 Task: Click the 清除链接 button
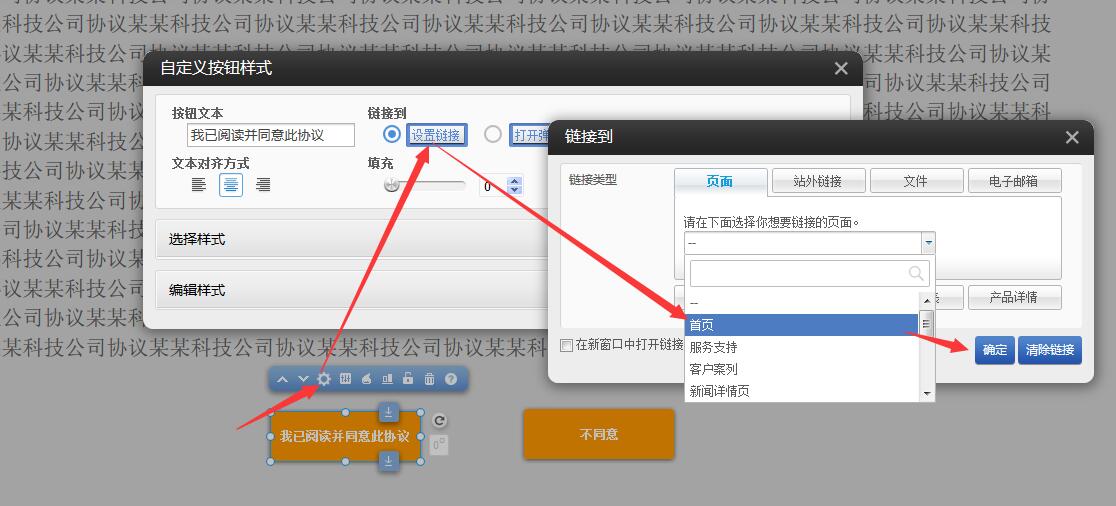pyautogui.click(x=1049, y=350)
